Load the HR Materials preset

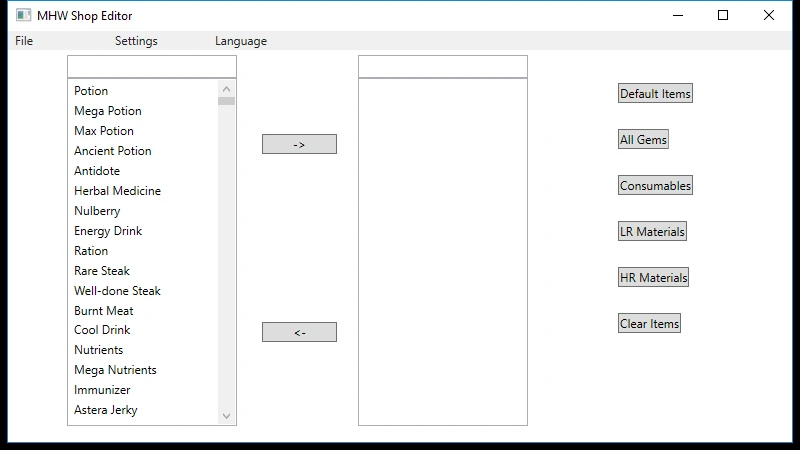tap(653, 278)
